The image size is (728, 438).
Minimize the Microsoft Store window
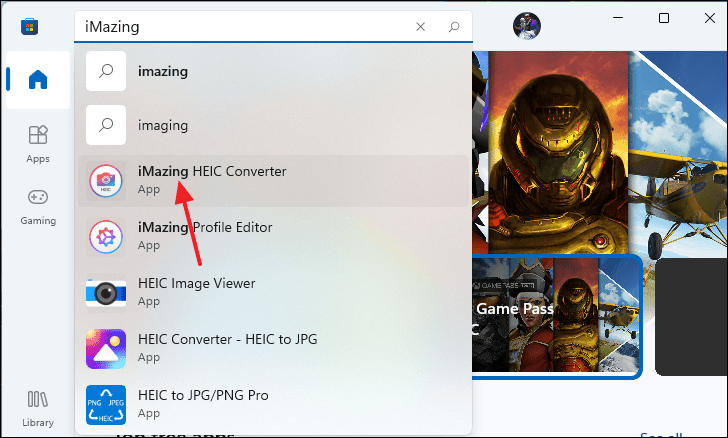pyautogui.click(x=618, y=18)
